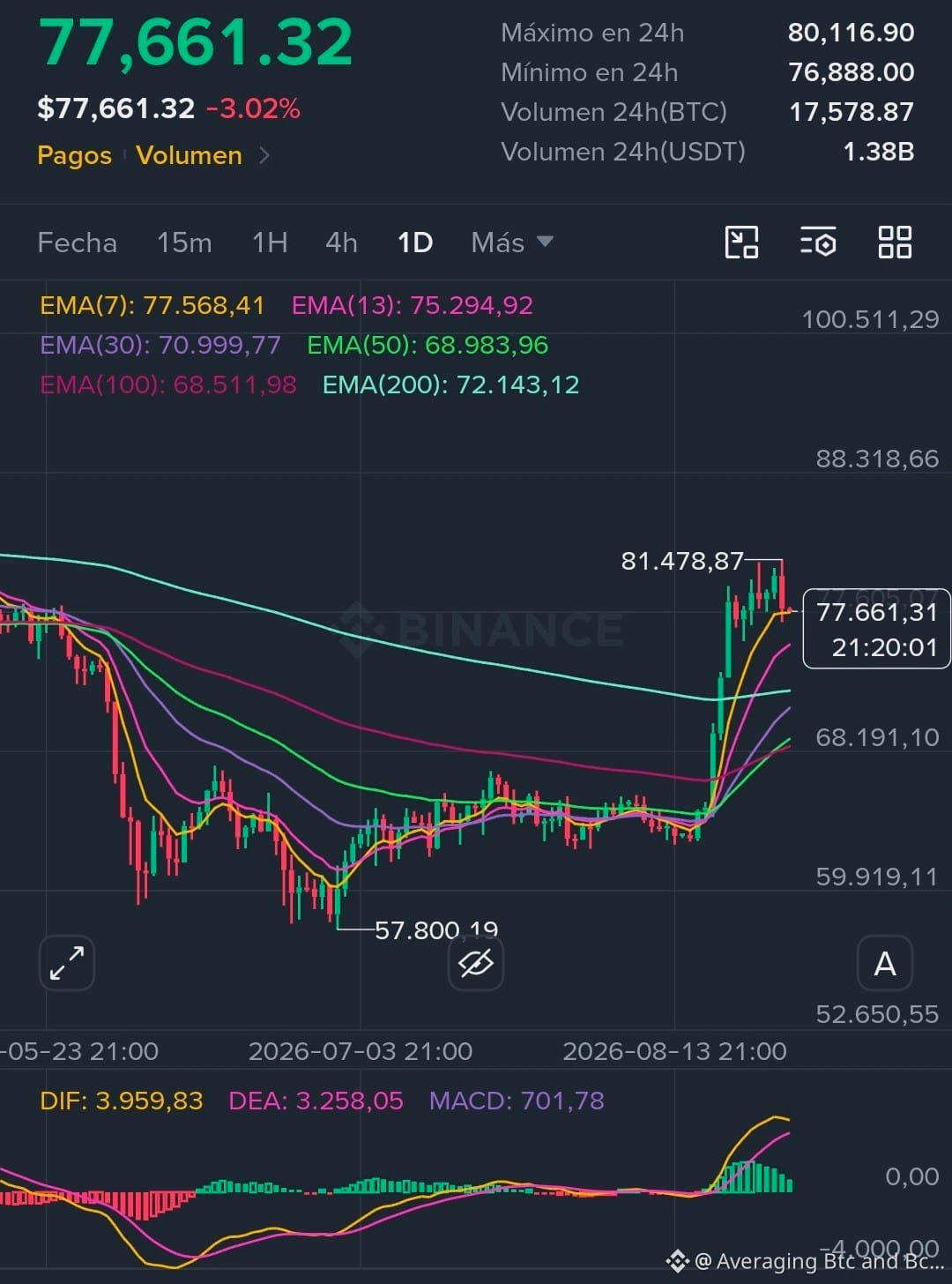Open the Volumen tag link
The image size is (952, 1284).
(189, 156)
